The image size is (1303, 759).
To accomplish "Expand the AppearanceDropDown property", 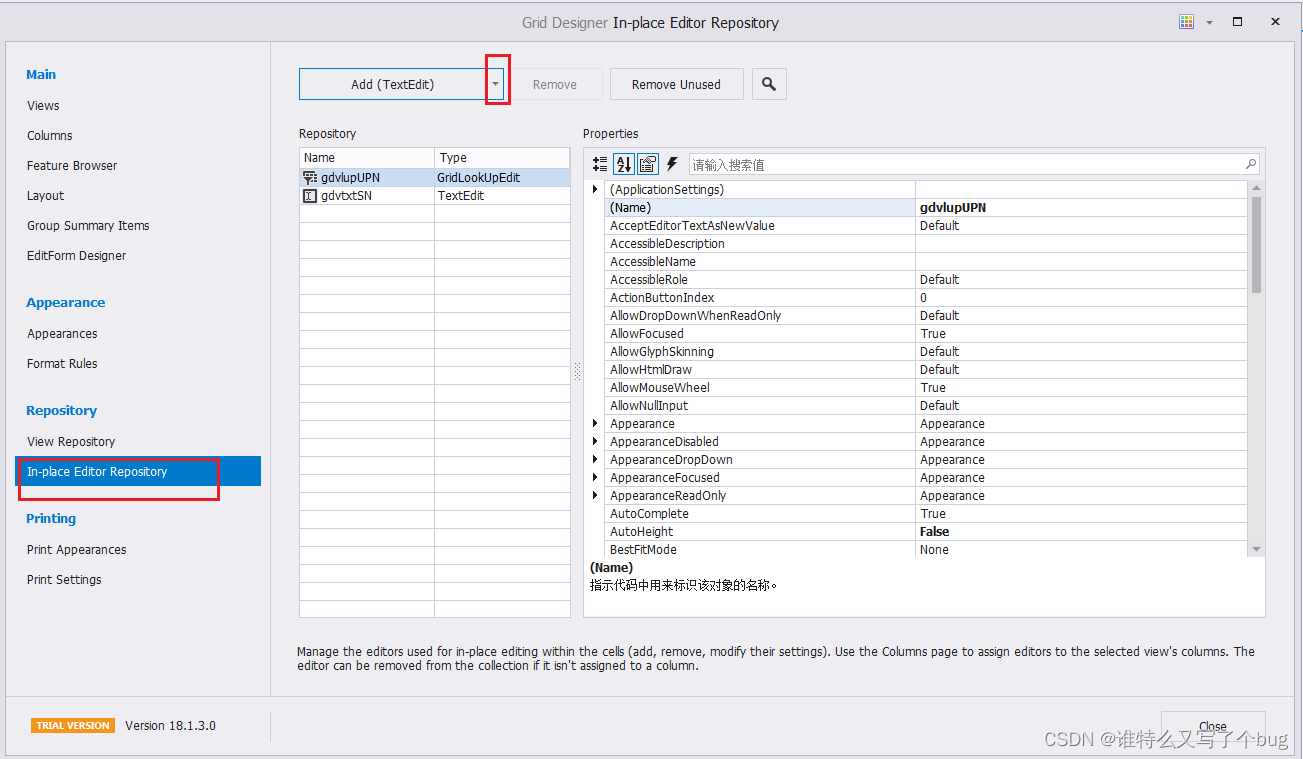I will click(x=595, y=459).
